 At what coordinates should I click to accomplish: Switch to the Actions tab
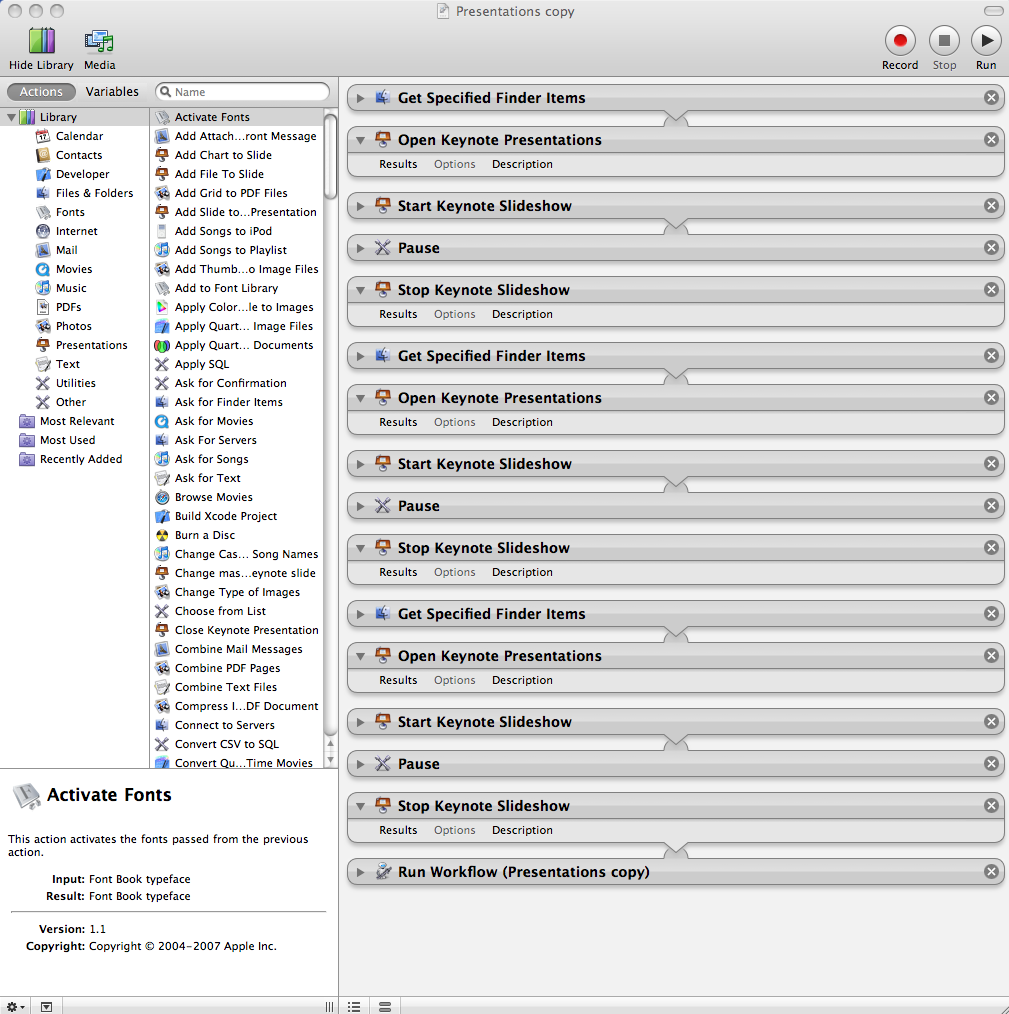42,92
